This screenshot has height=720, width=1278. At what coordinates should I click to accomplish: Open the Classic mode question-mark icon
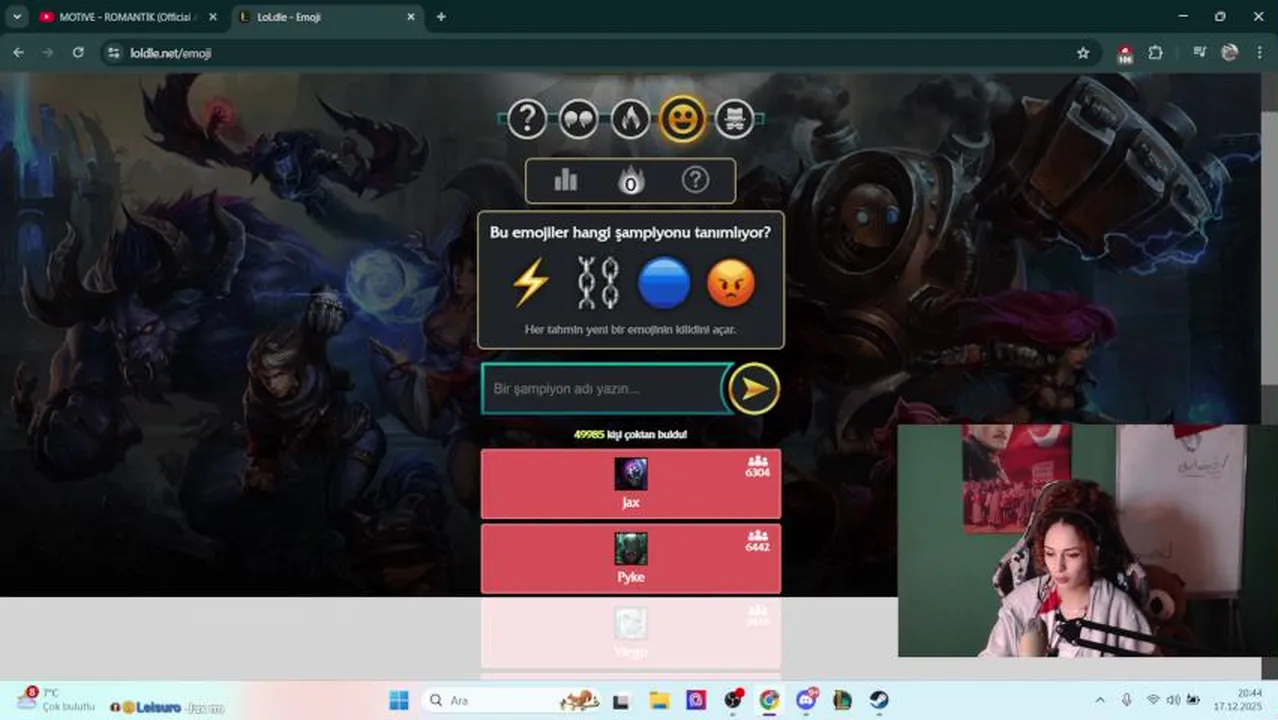tap(527, 120)
